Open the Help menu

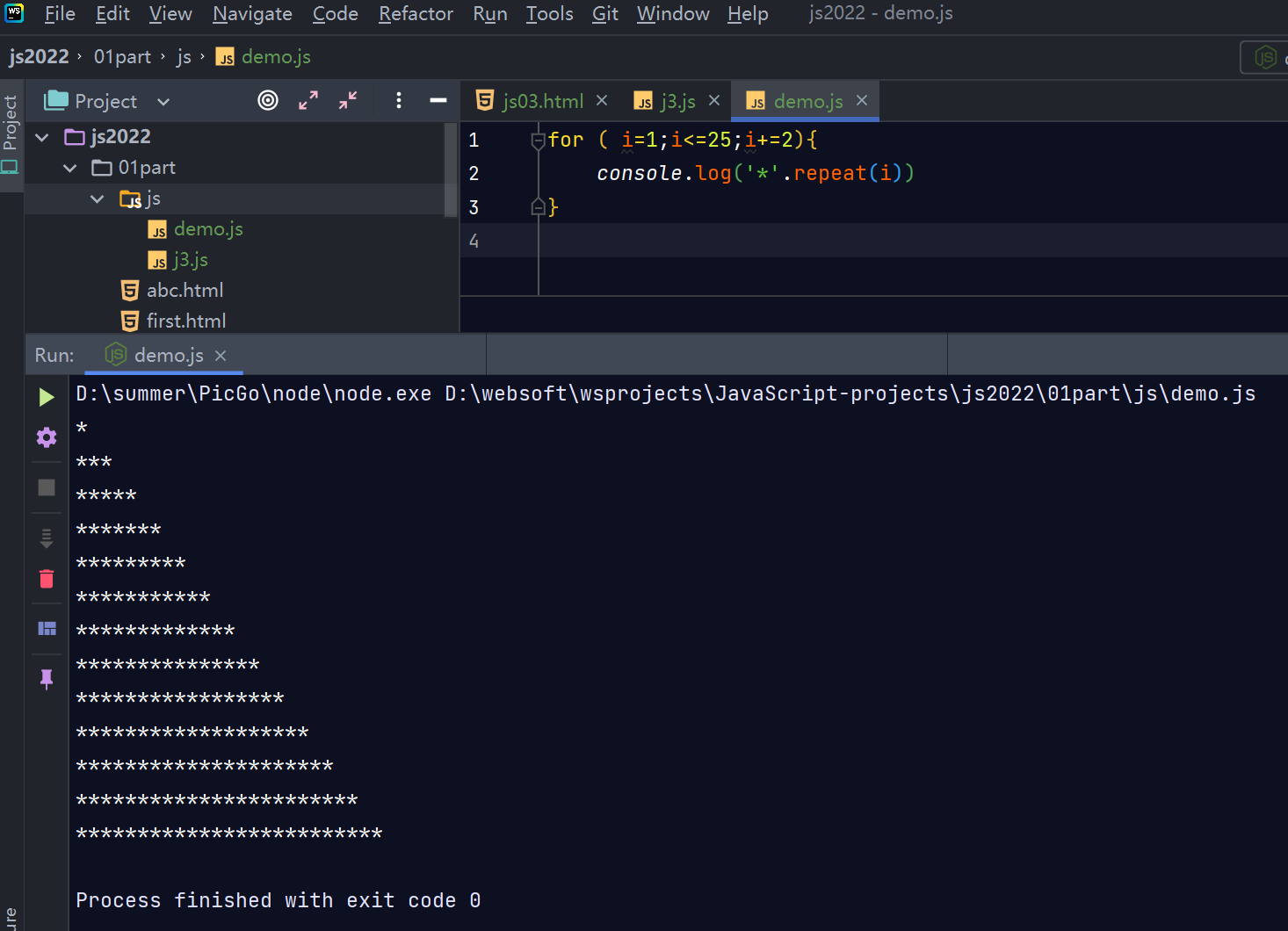[x=748, y=13]
